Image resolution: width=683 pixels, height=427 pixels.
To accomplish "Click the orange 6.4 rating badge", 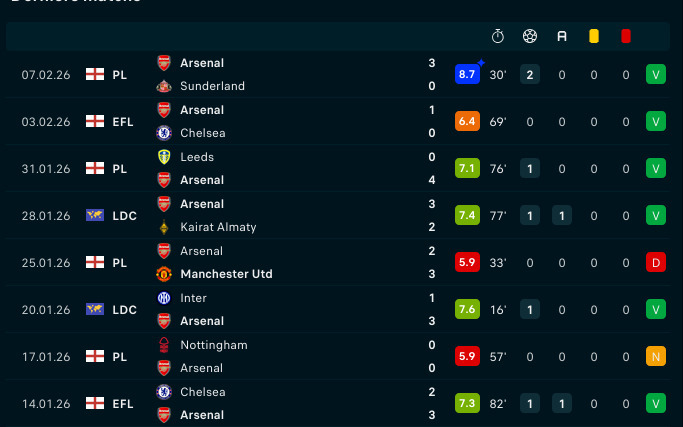I will pos(467,121).
